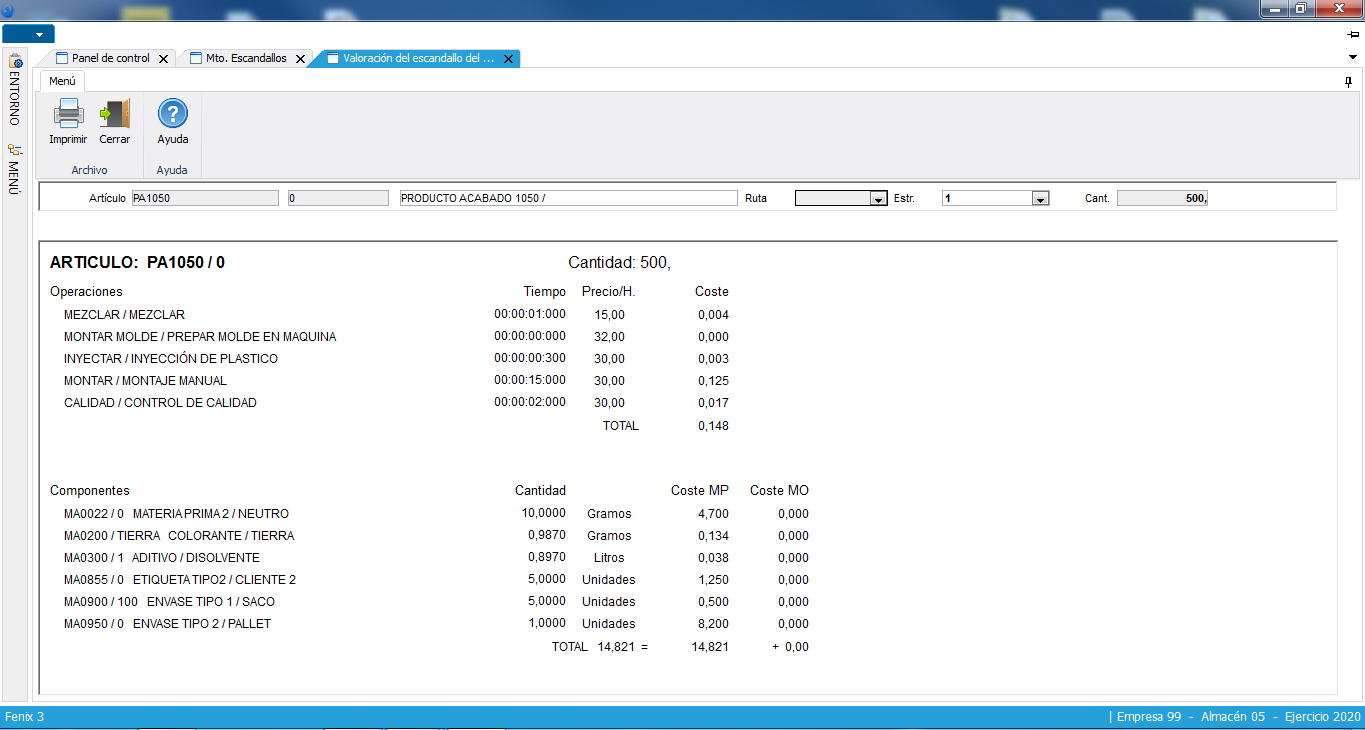This screenshot has height=730, width=1365.
Task: Expand the Ruta dropdown
Action: [x=878, y=199]
